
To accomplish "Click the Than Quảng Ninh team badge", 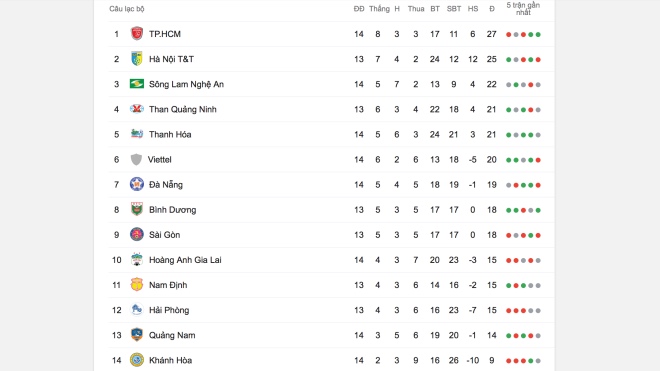I will [137, 109].
